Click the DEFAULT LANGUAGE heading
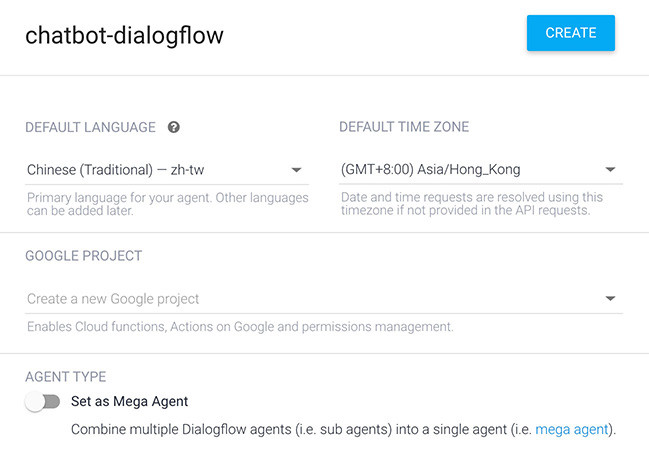649x462 pixels. (x=90, y=127)
